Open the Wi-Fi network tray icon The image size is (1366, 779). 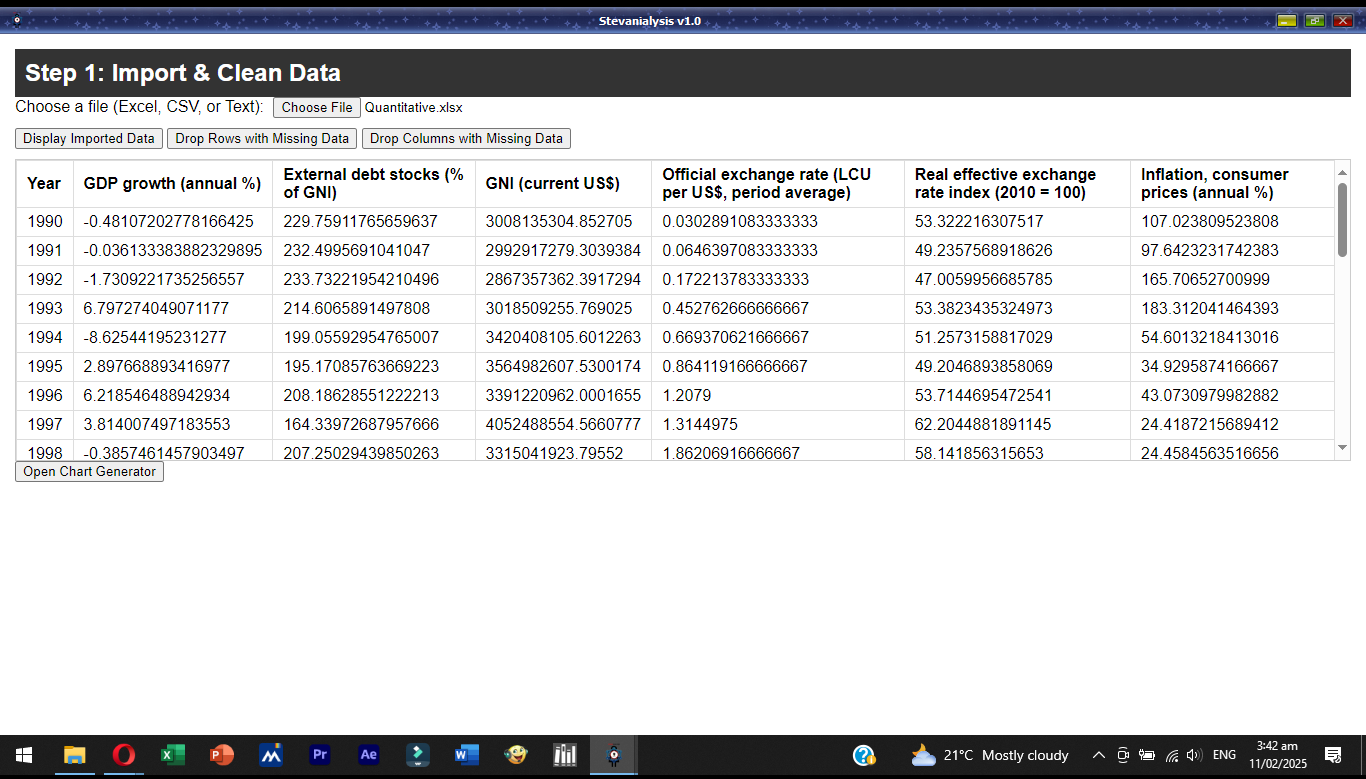[1171, 755]
